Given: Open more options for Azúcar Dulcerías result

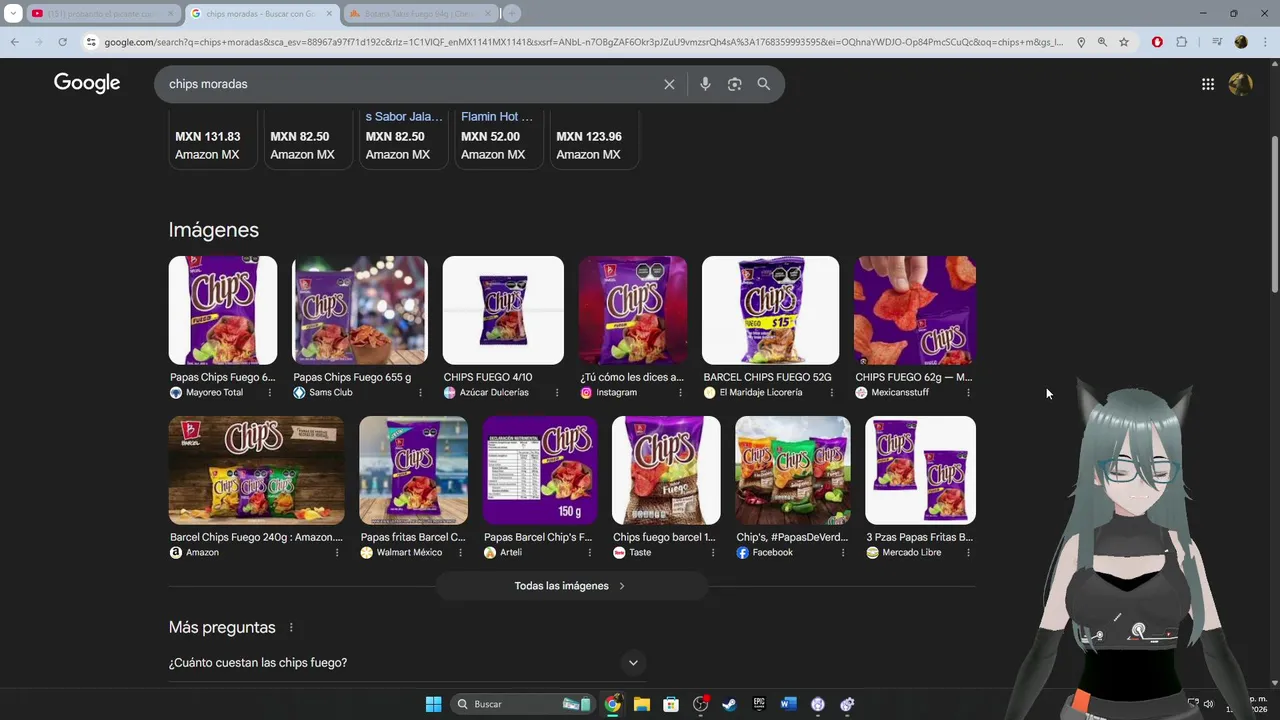Looking at the screenshot, I should click(x=555, y=393).
